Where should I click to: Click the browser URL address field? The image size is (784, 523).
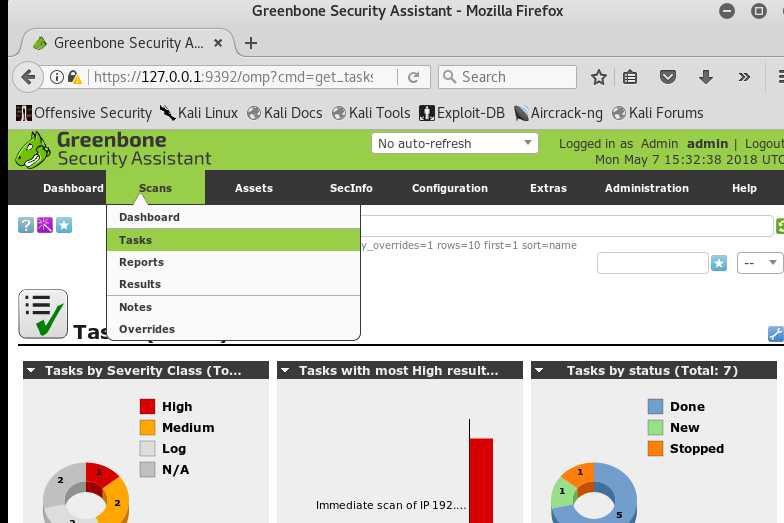233,77
